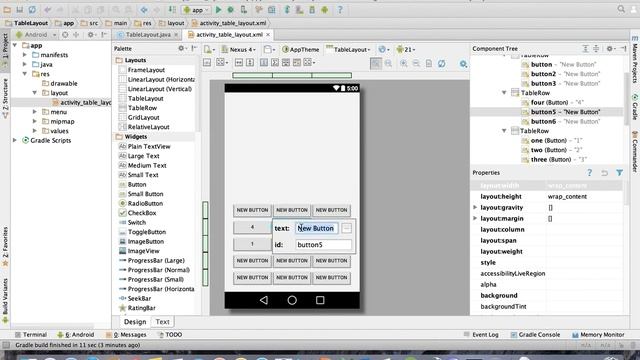Click the Properties restore default undo icon
This screenshot has height=360, width=640.
(604, 173)
